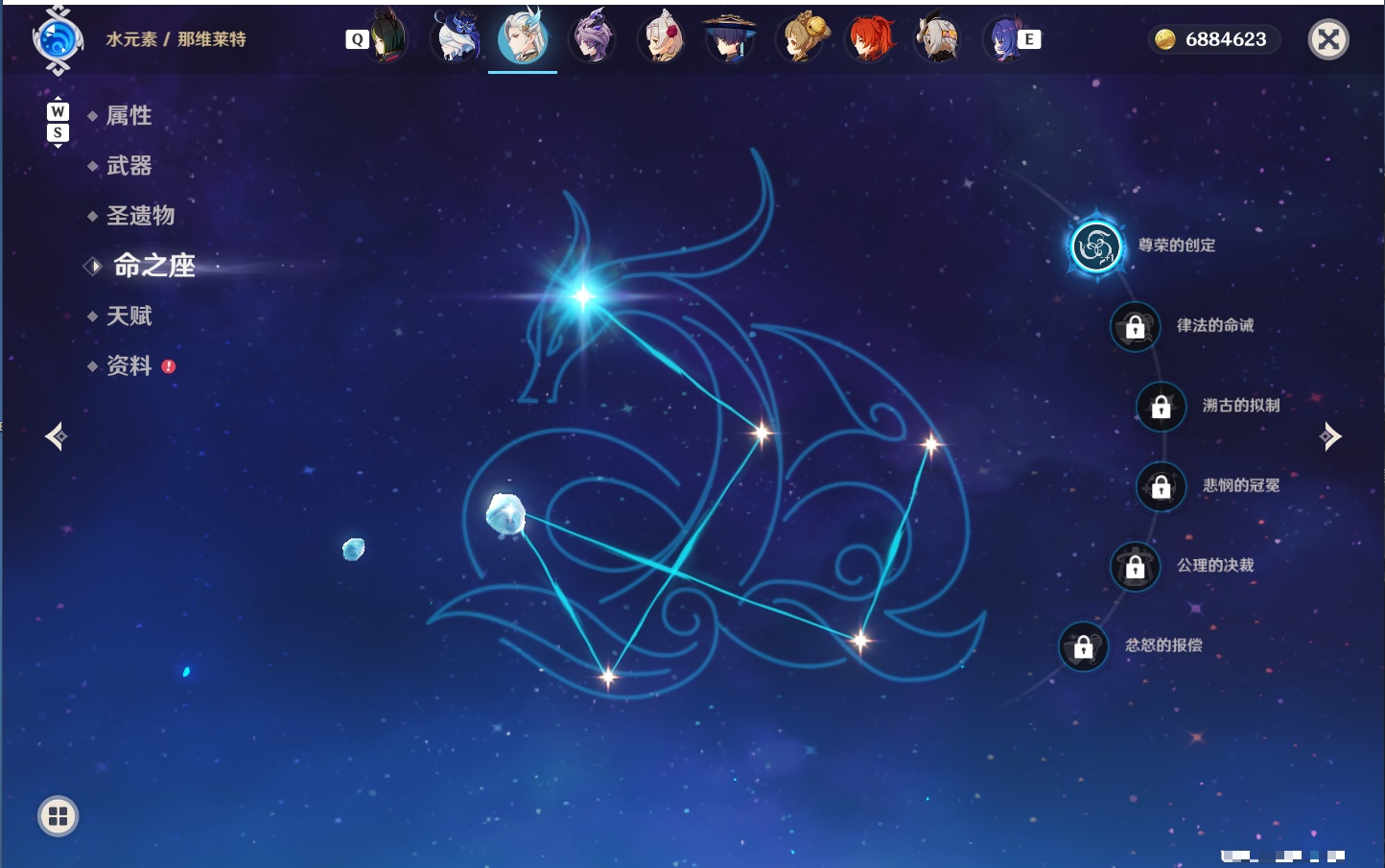This screenshot has width=1385, height=868.
Task: Click the Q key previous-character hint
Action: coord(357,39)
